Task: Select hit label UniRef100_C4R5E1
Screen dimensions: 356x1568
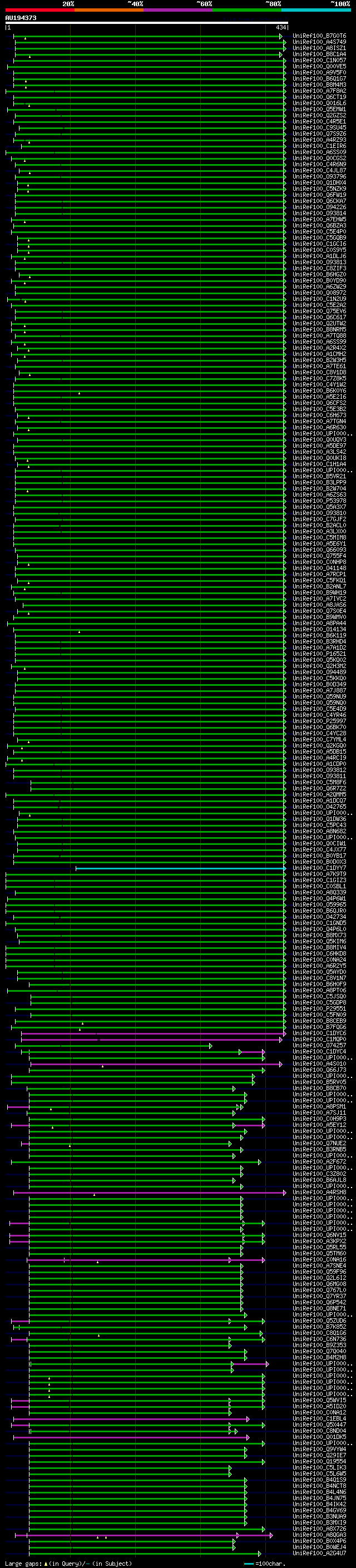Action: pos(319,122)
